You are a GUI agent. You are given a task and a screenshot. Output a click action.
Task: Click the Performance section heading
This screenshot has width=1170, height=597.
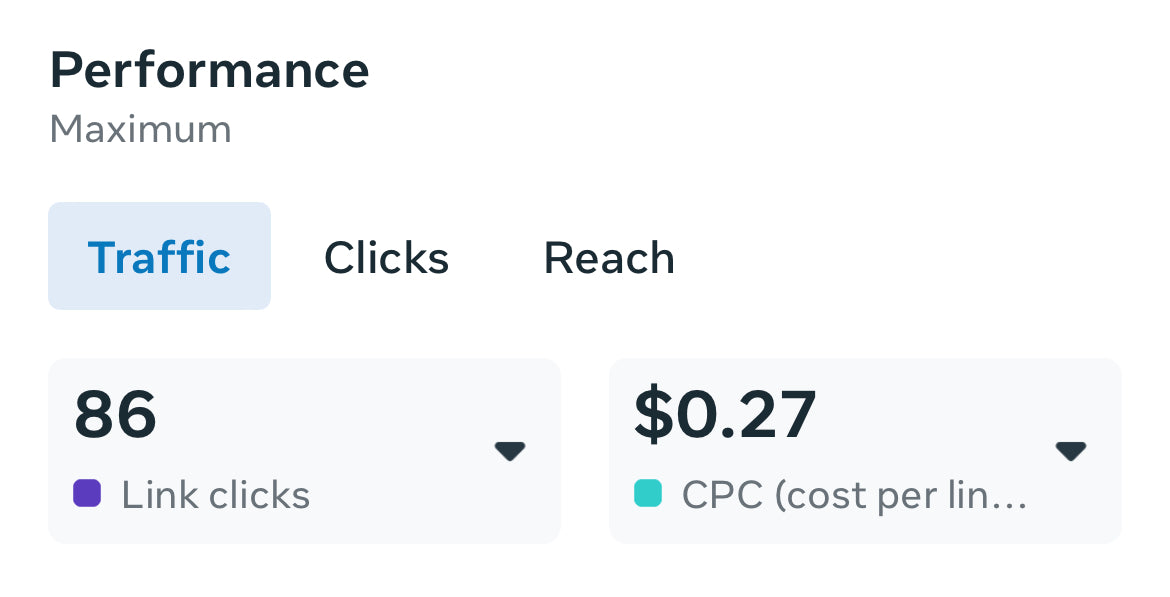210,69
